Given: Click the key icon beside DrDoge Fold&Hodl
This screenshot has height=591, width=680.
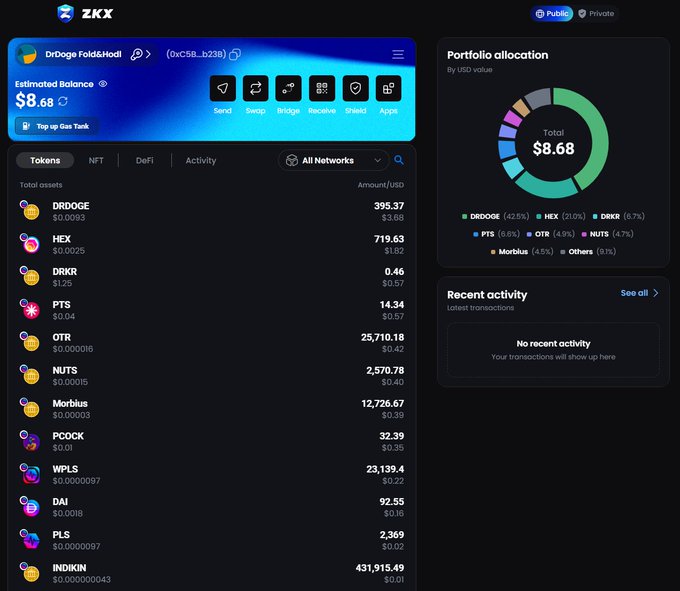Looking at the screenshot, I should pyautogui.click(x=136, y=54).
